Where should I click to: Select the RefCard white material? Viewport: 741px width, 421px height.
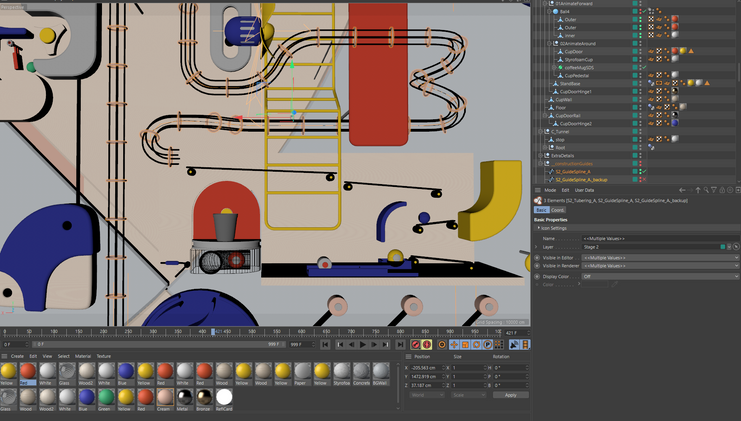point(224,398)
